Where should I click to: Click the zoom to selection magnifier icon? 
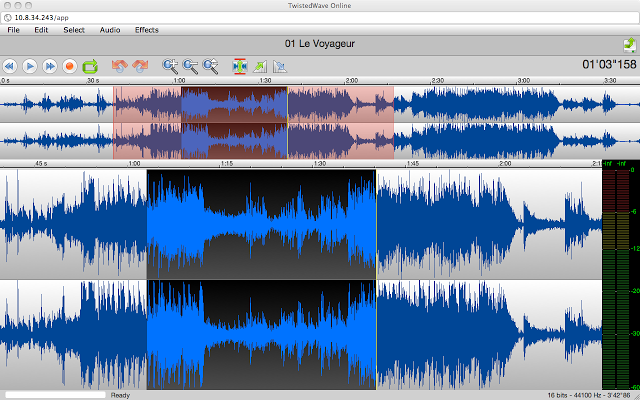pos(211,66)
